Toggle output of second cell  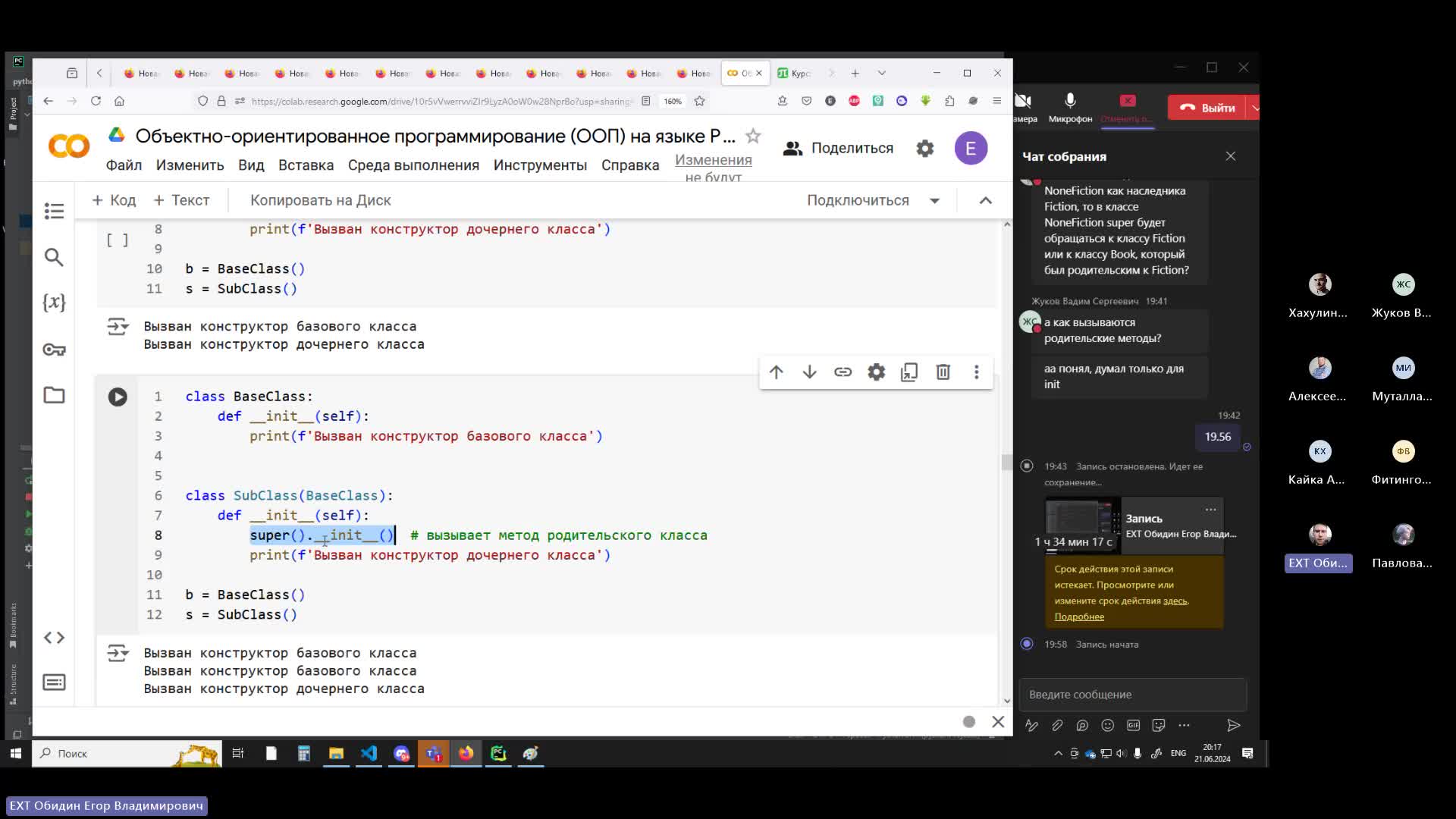tap(118, 653)
